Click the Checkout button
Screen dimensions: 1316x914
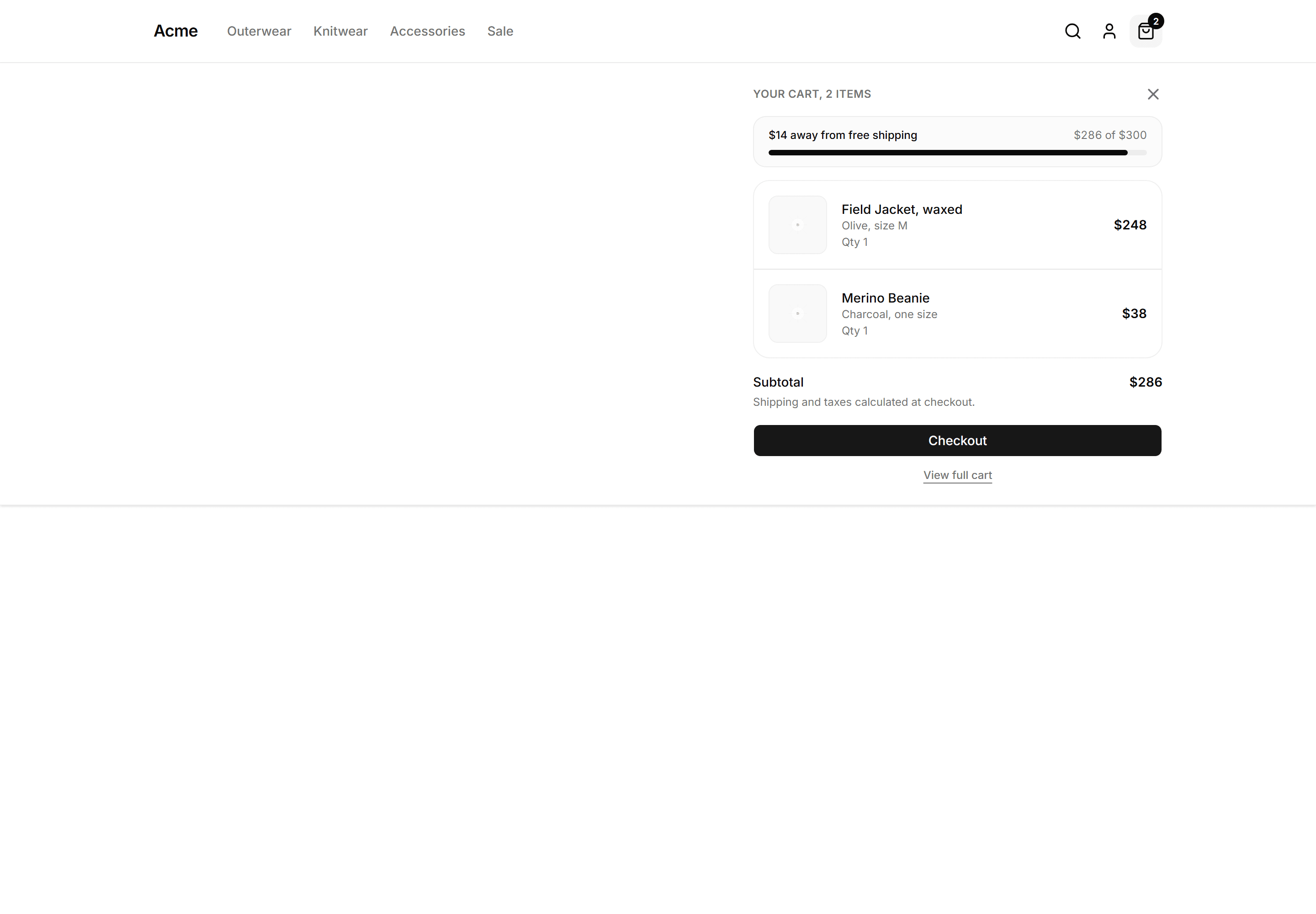click(957, 441)
